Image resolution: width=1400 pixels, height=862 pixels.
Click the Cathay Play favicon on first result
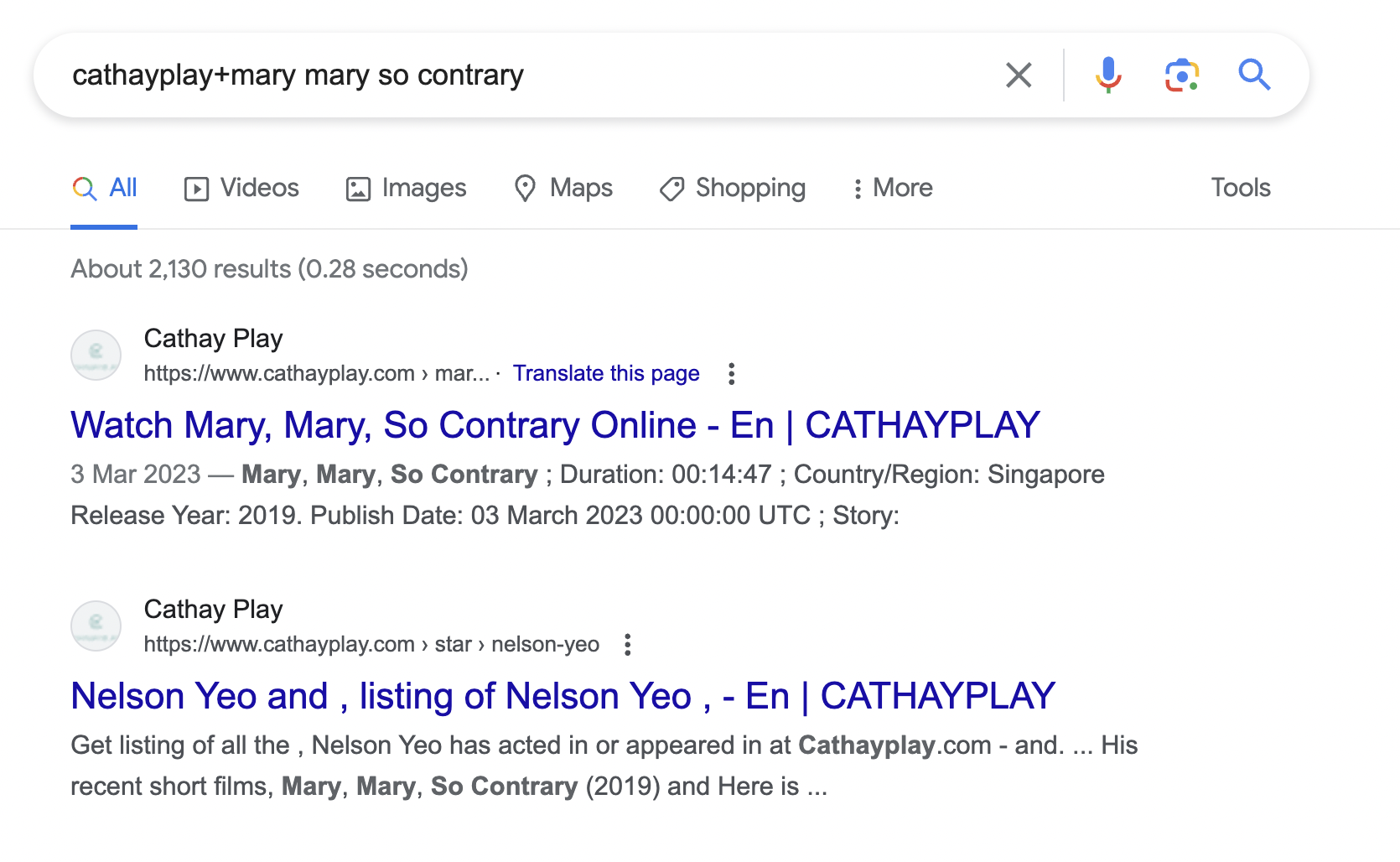(96, 355)
